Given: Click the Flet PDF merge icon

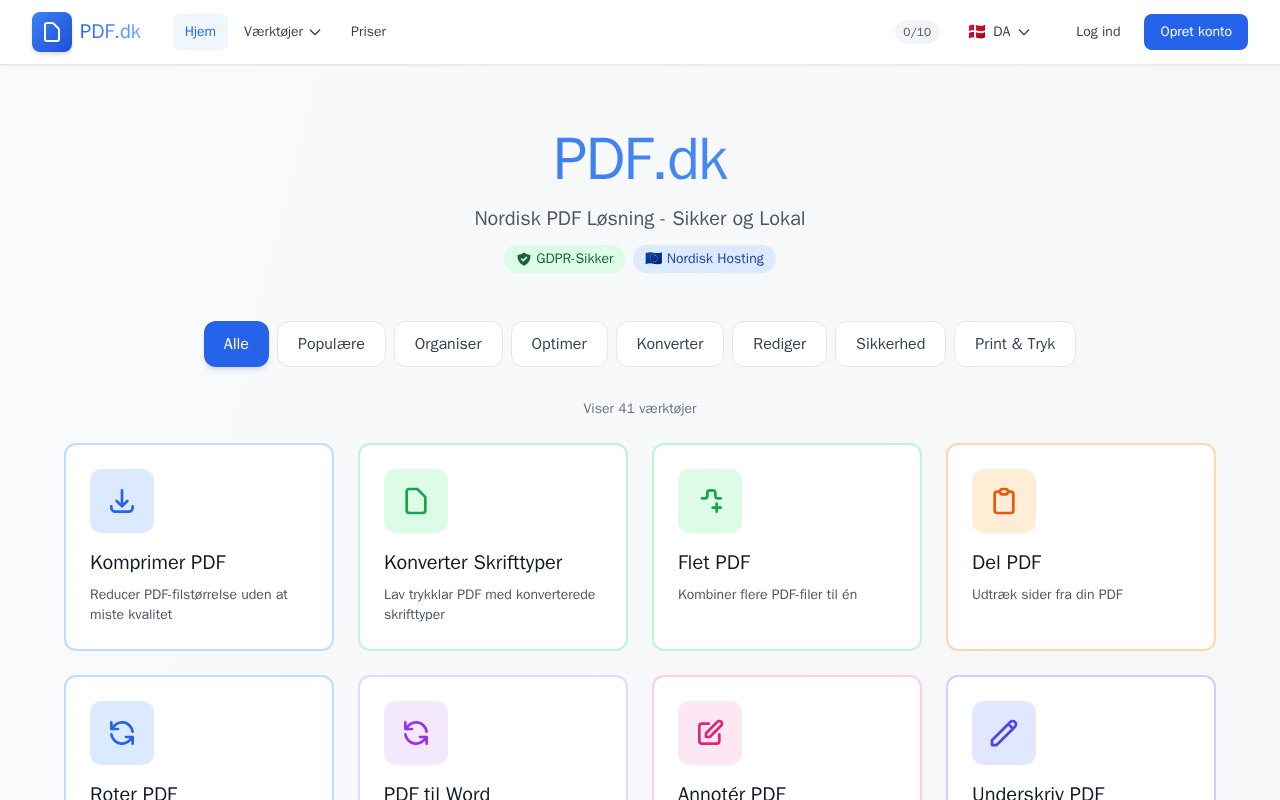Looking at the screenshot, I should (710, 501).
